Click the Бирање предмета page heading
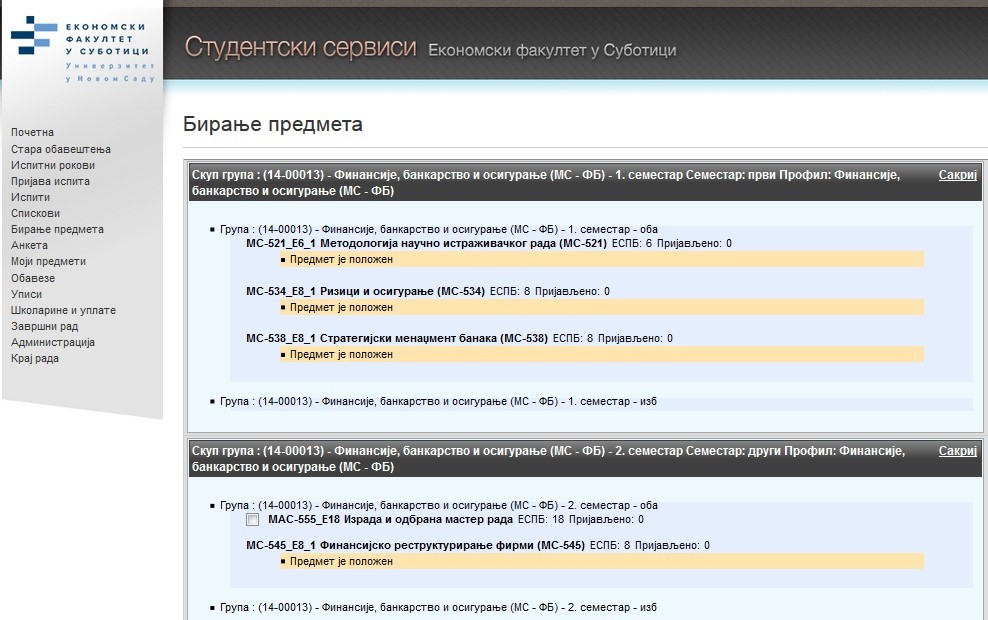 [x=273, y=124]
